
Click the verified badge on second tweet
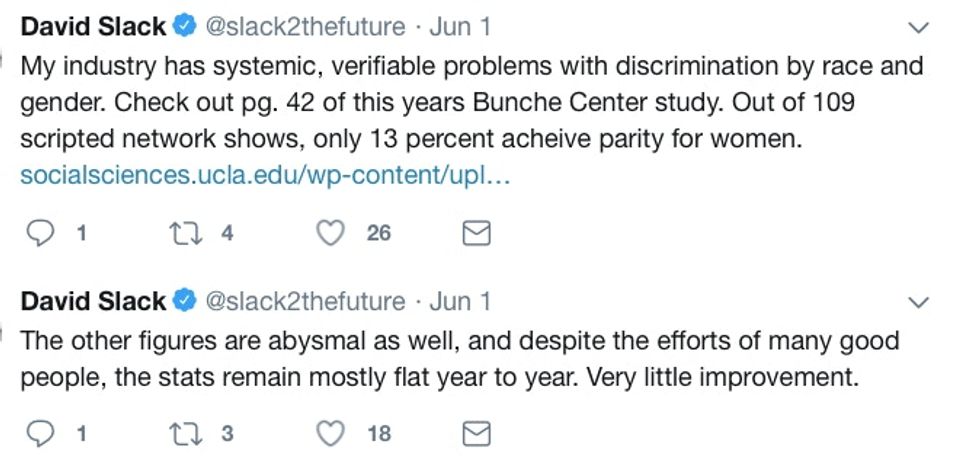point(185,301)
